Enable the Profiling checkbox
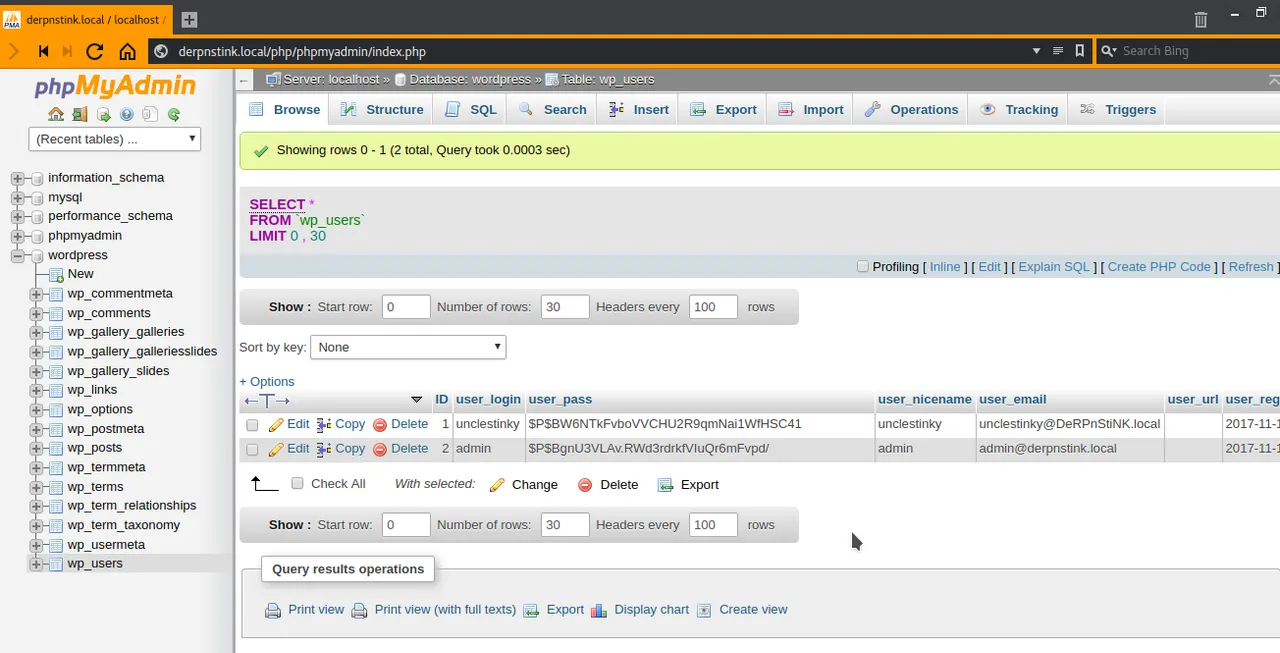This screenshot has height=653, width=1280. point(863,267)
